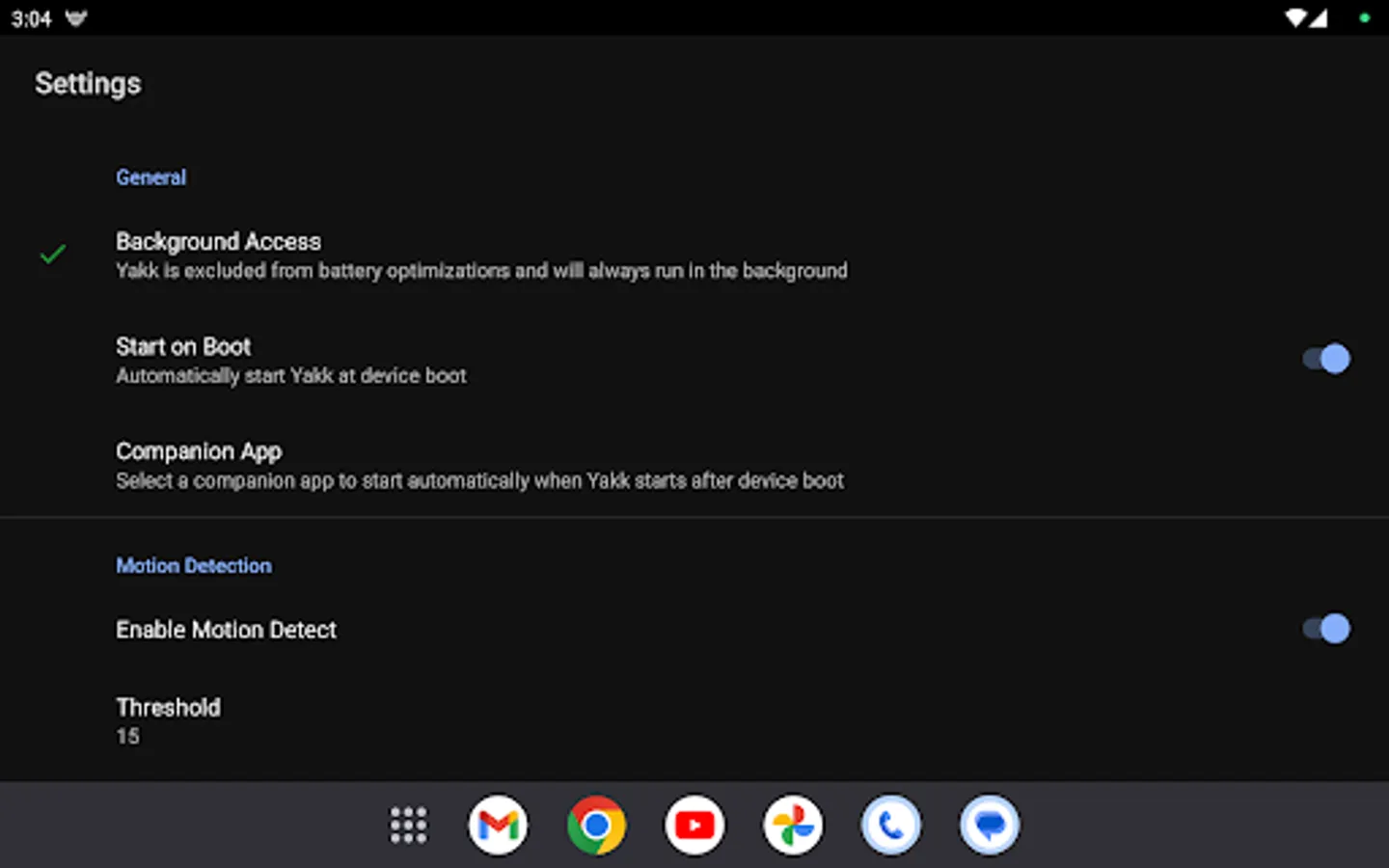Launch Chrome from the dock
The height and width of the screenshot is (868, 1389).
pos(596,825)
